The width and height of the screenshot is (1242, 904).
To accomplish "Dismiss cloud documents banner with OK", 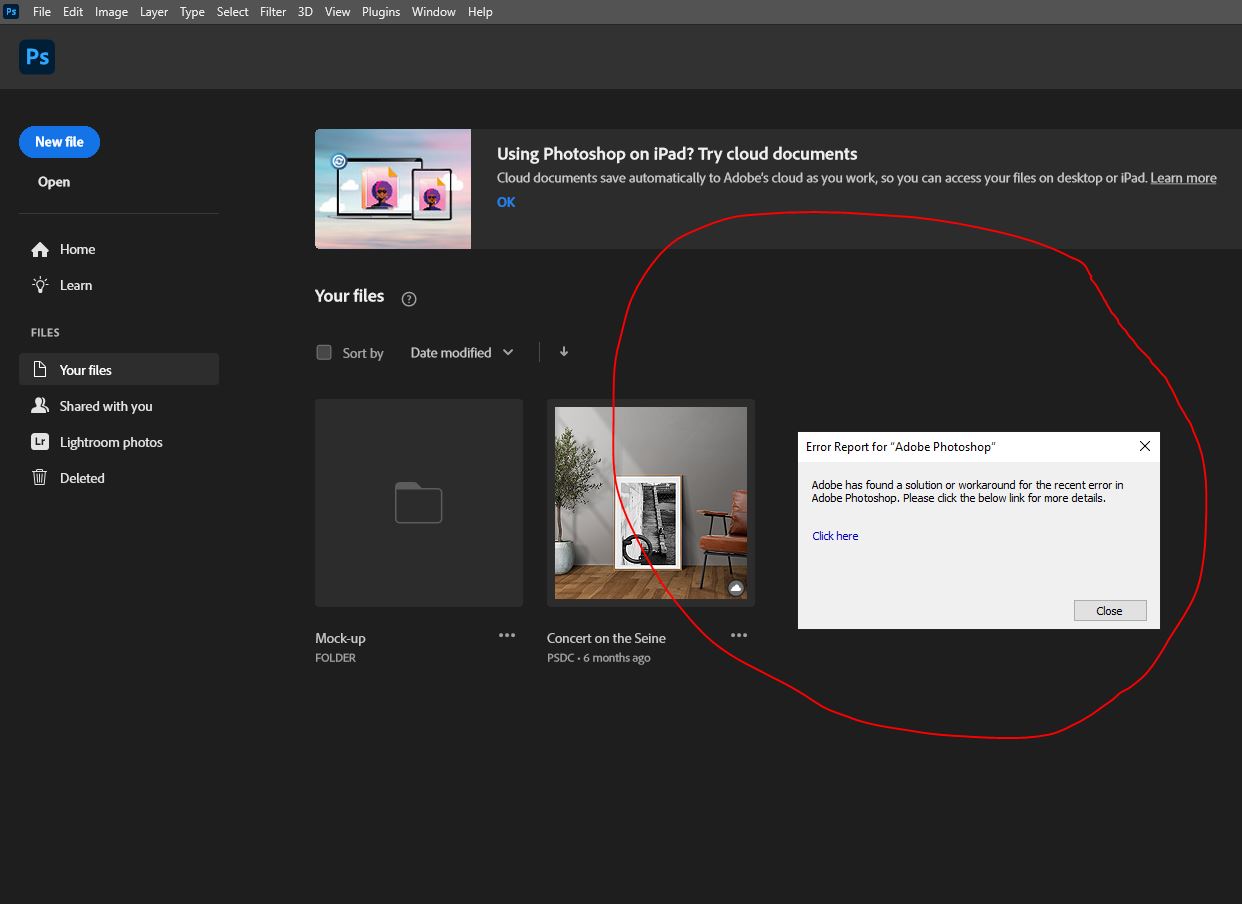I will [x=506, y=202].
